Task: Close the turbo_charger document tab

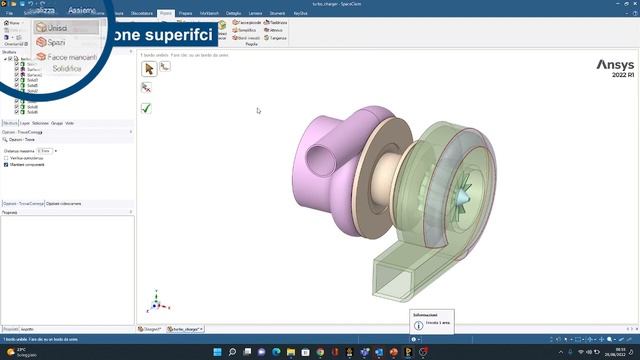Action: (201, 329)
